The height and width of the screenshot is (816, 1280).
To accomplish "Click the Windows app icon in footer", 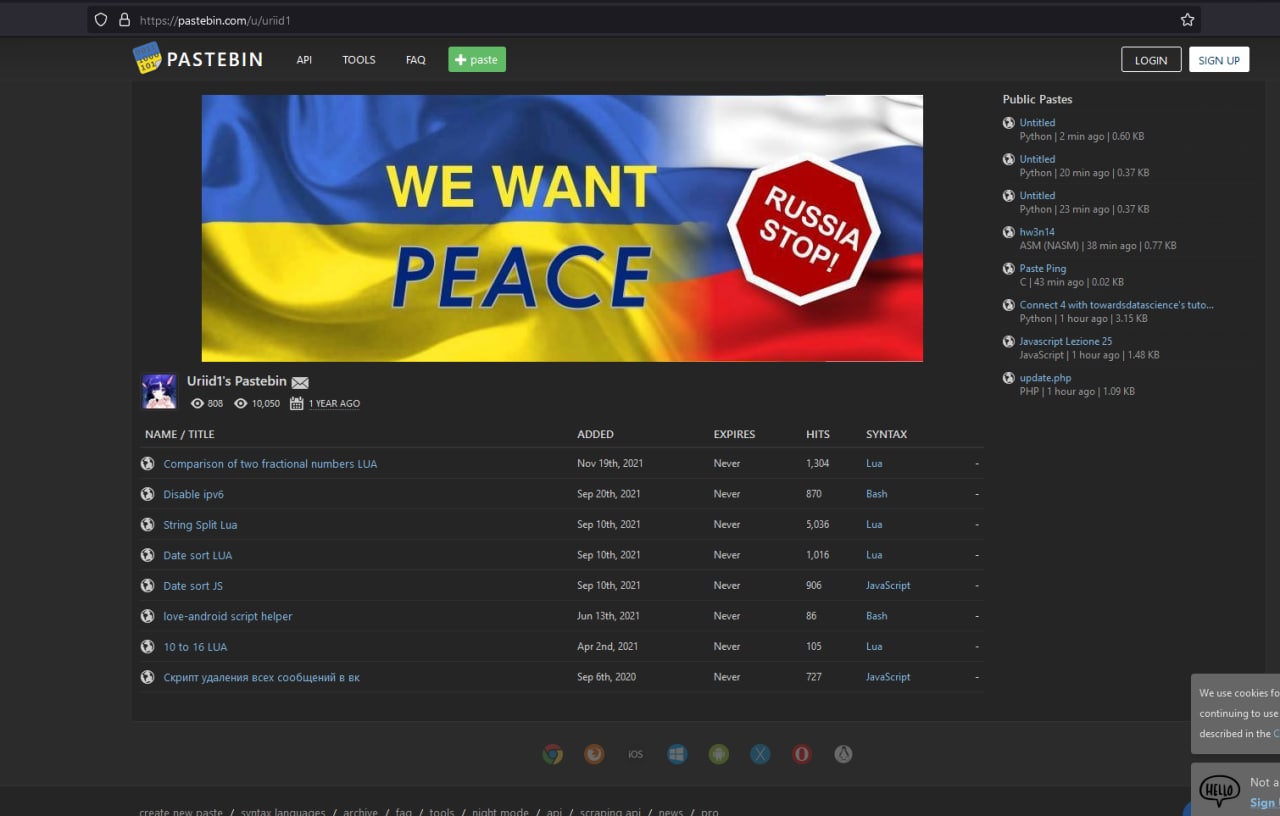I will [677, 754].
